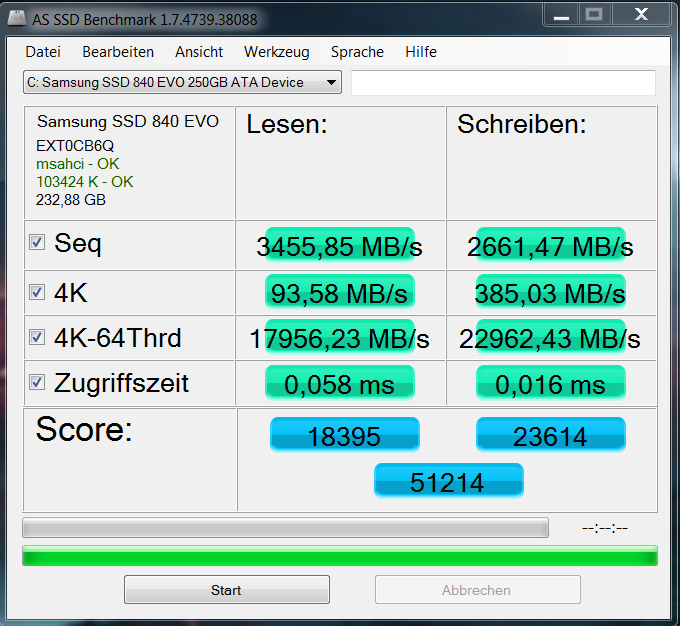Uncheck the Seq test checkbox
The width and height of the screenshot is (680, 626).
[37, 242]
